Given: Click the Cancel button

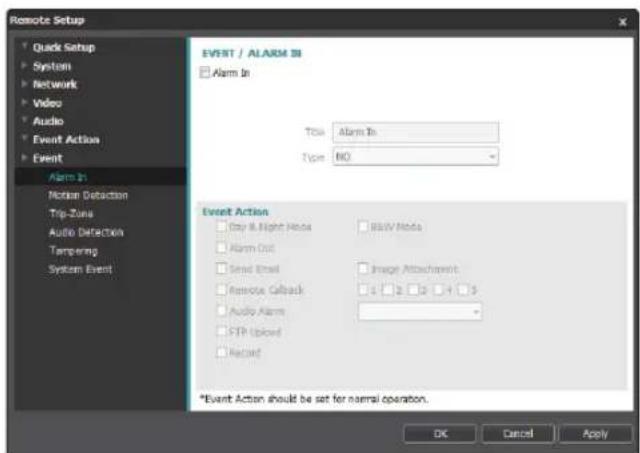Looking at the screenshot, I should pyautogui.click(x=518, y=433).
